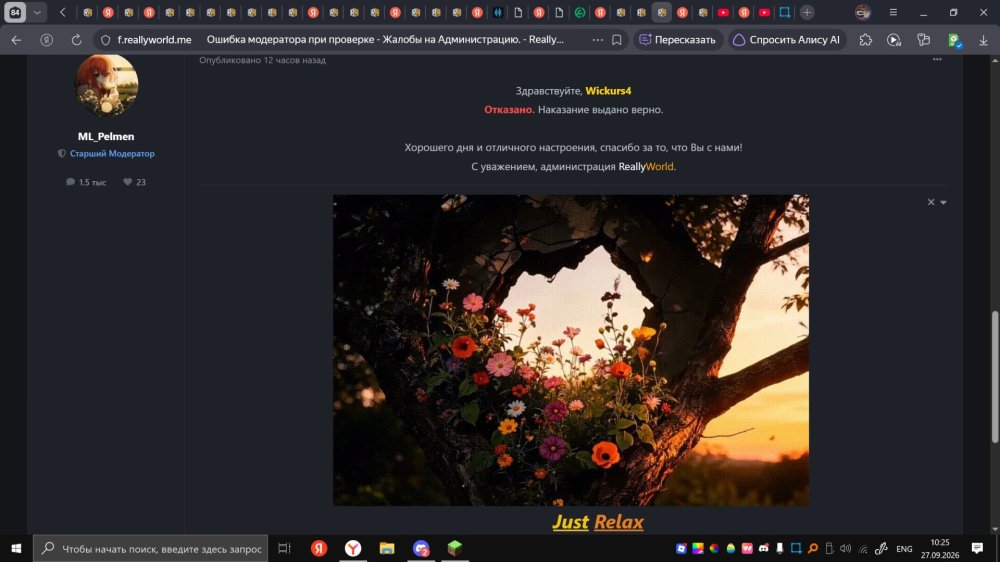Expand the tab group counter dropdown
Image resolution: width=1000 pixels, height=562 pixels.
(x=37, y=12)
